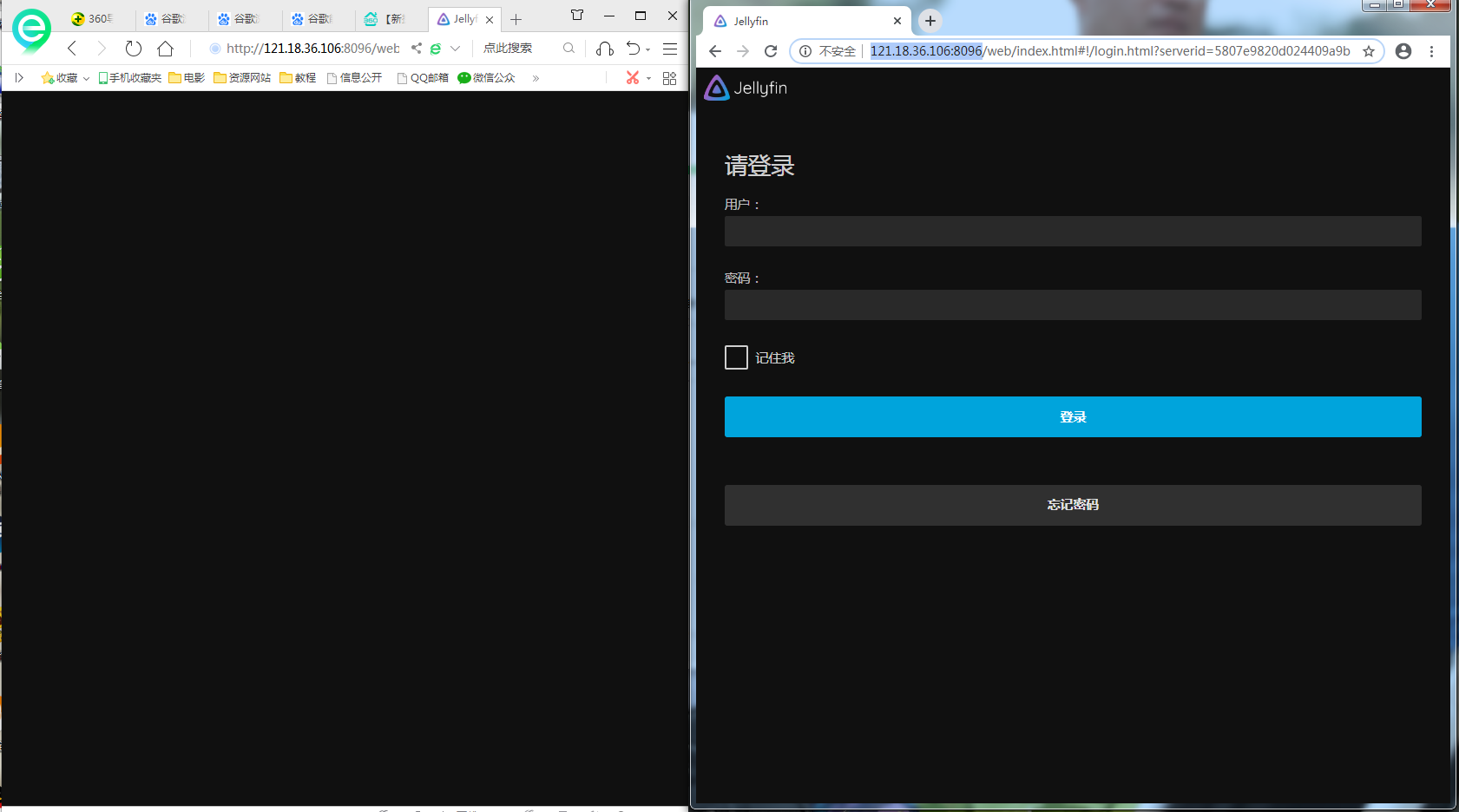Click the headphones icon in 360 toolbar

[605, 49]
